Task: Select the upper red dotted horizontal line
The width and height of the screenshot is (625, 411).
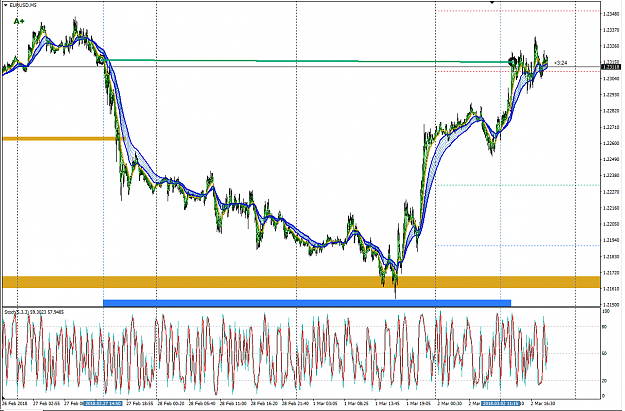Action: tap(518, 11)
